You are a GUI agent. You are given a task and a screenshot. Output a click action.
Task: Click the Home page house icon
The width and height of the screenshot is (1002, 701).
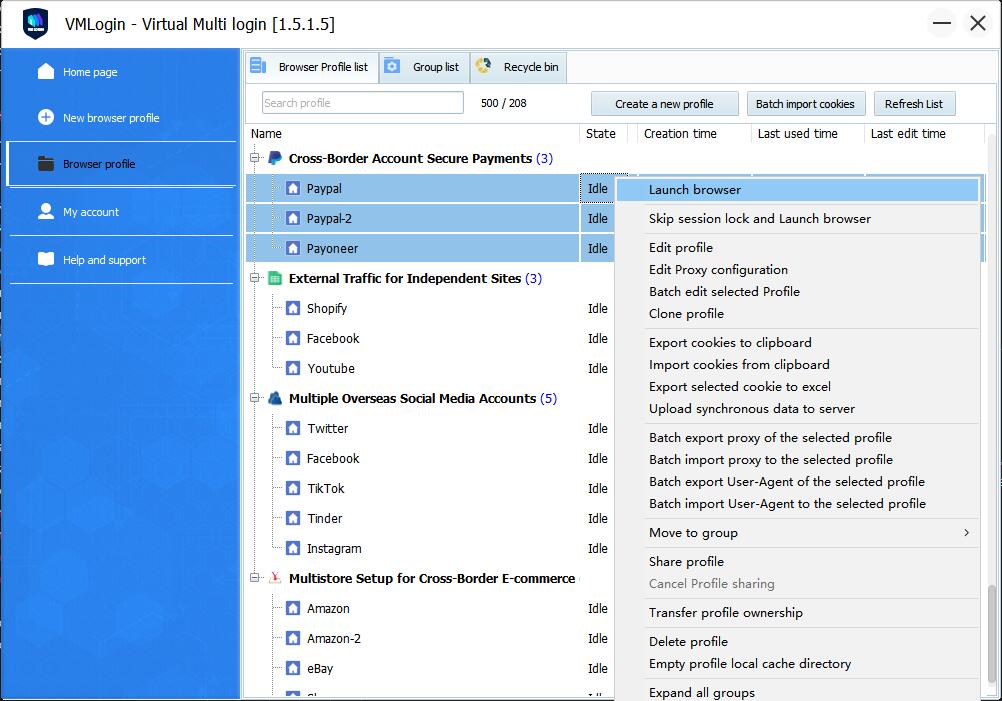click(x=46, y=71)
